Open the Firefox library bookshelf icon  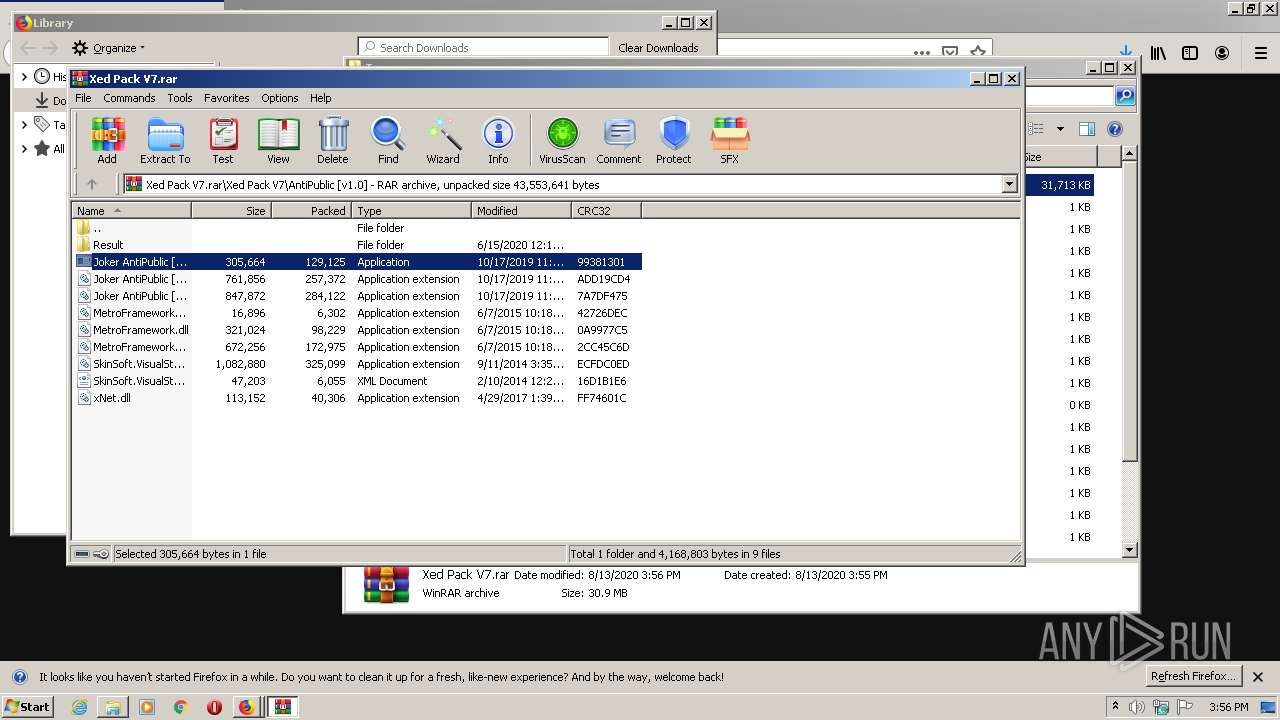(1158, 53)
